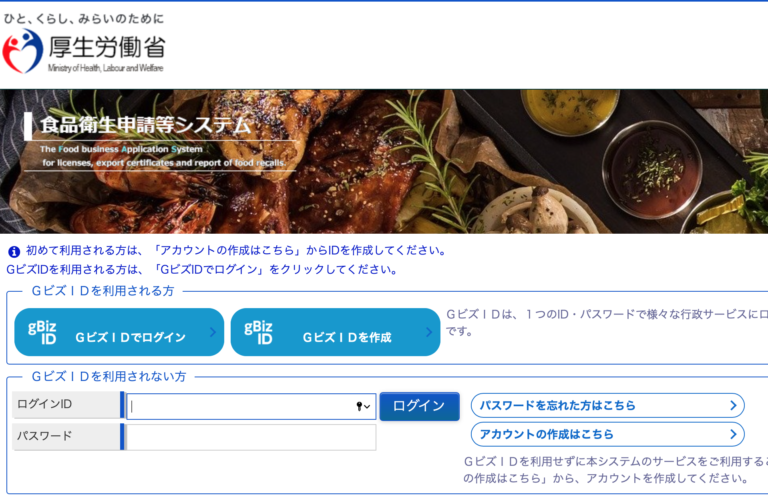Log in with GビズIDでログイン button

tap(119, 332)
